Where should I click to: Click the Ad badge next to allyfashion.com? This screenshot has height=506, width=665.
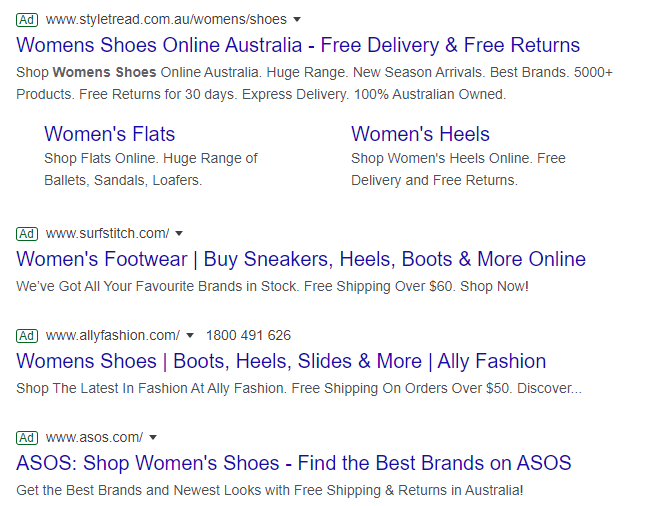(x=27, y=335)
